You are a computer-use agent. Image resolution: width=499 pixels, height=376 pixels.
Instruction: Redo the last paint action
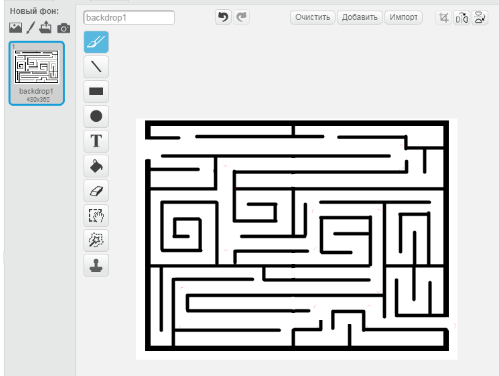point(241,17)
